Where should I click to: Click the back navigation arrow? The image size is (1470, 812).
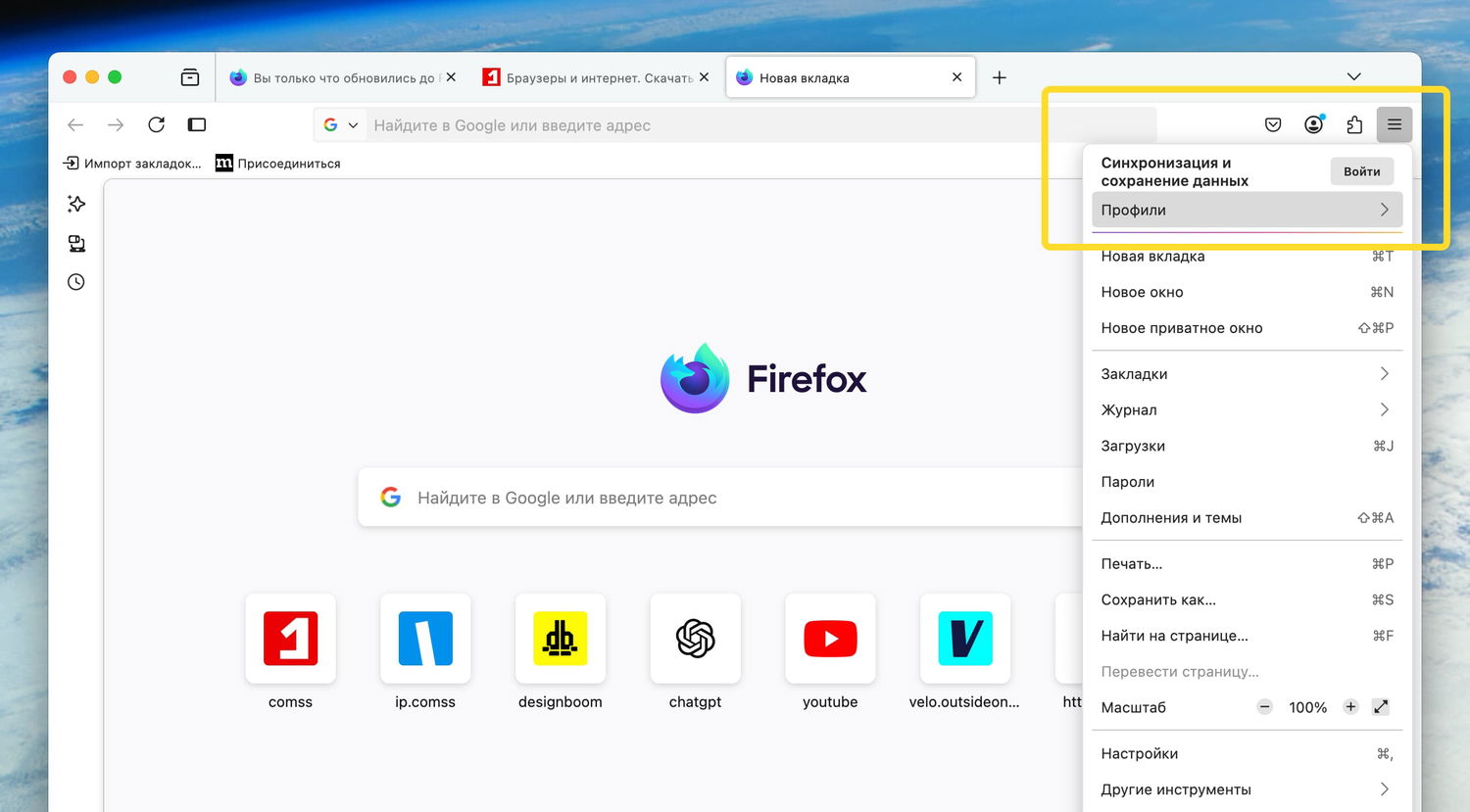click(x=75, y=124)
